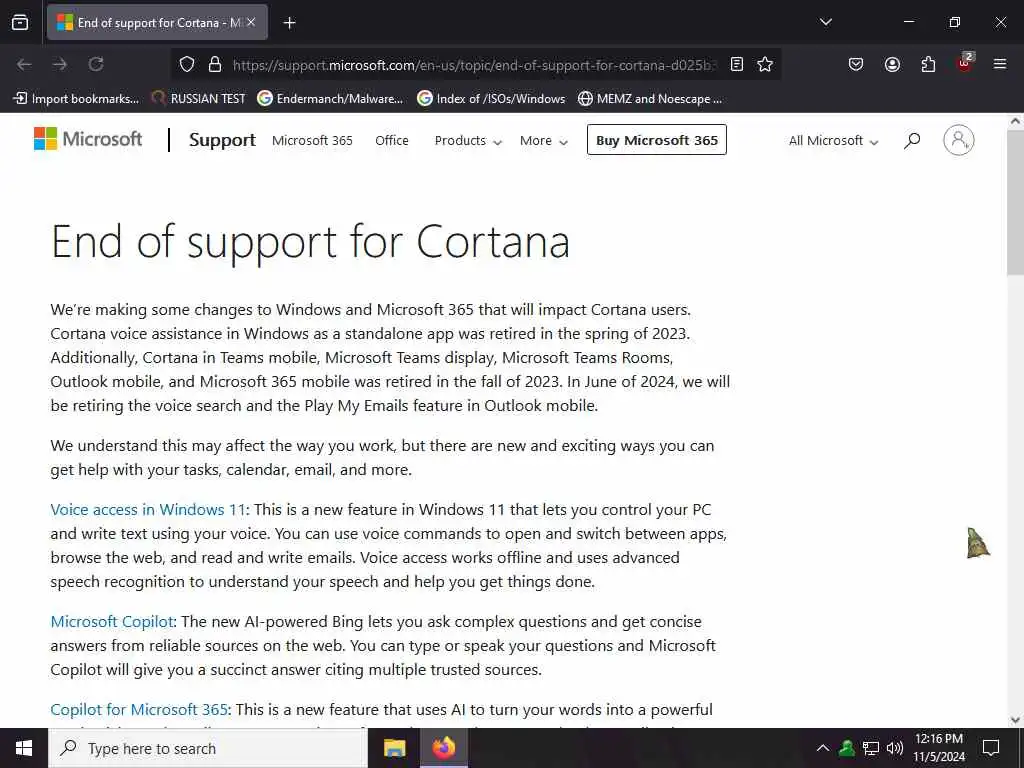
Task: Go forward one page
Action: (x=60, y=64)
